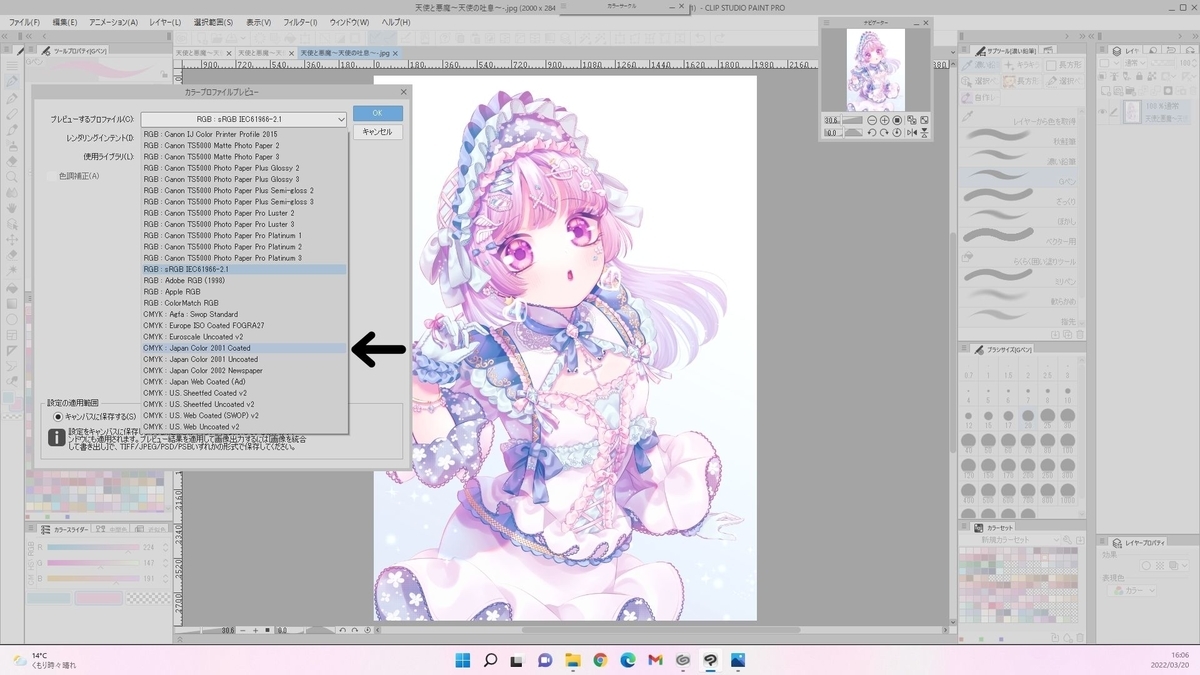The width and height of the screenshot is (1200, 675).
Task: Click canvas status bar zoom-out minus icon
Action: tap(243, 630)
